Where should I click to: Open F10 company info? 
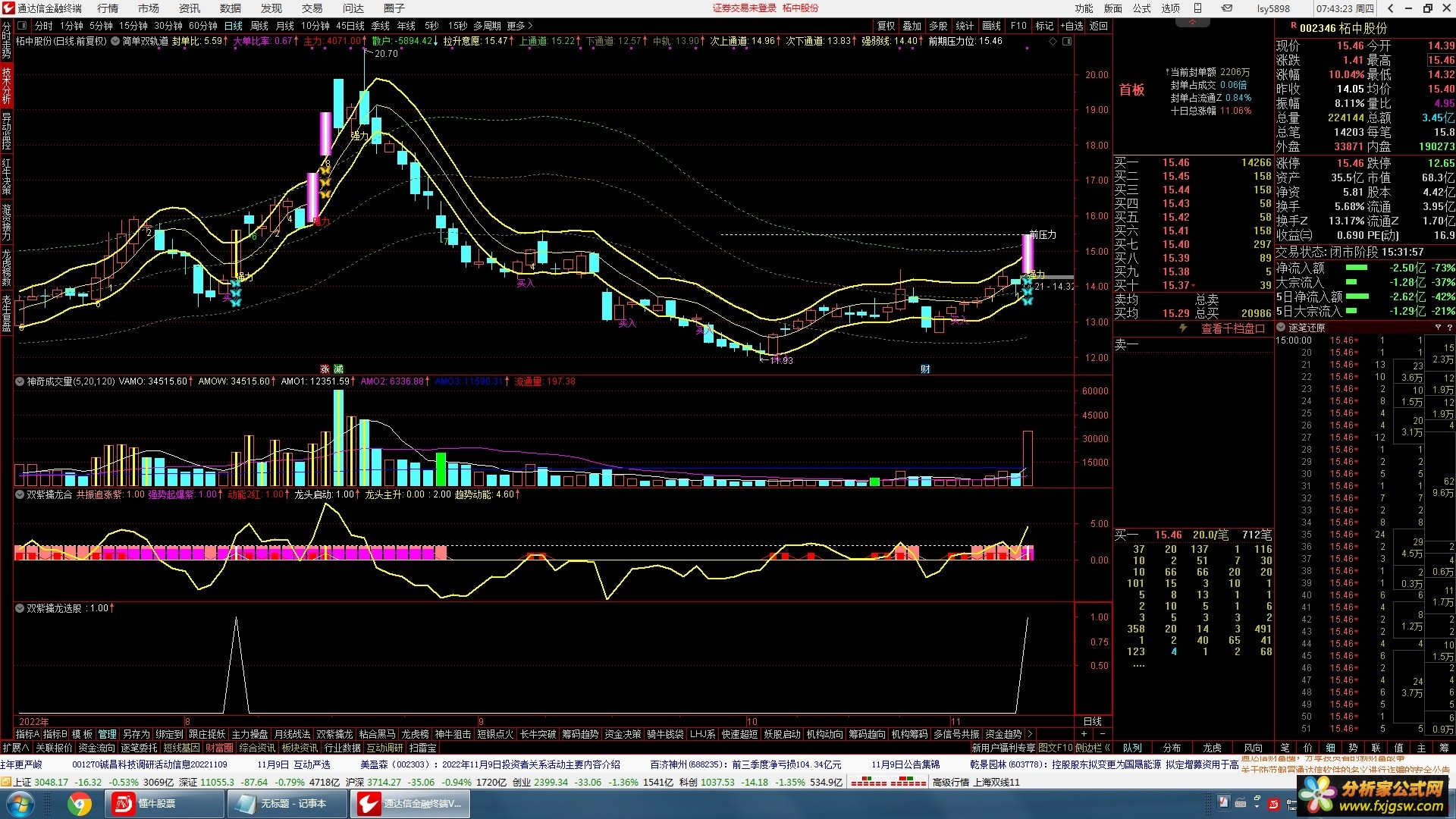coord(1018,26)
